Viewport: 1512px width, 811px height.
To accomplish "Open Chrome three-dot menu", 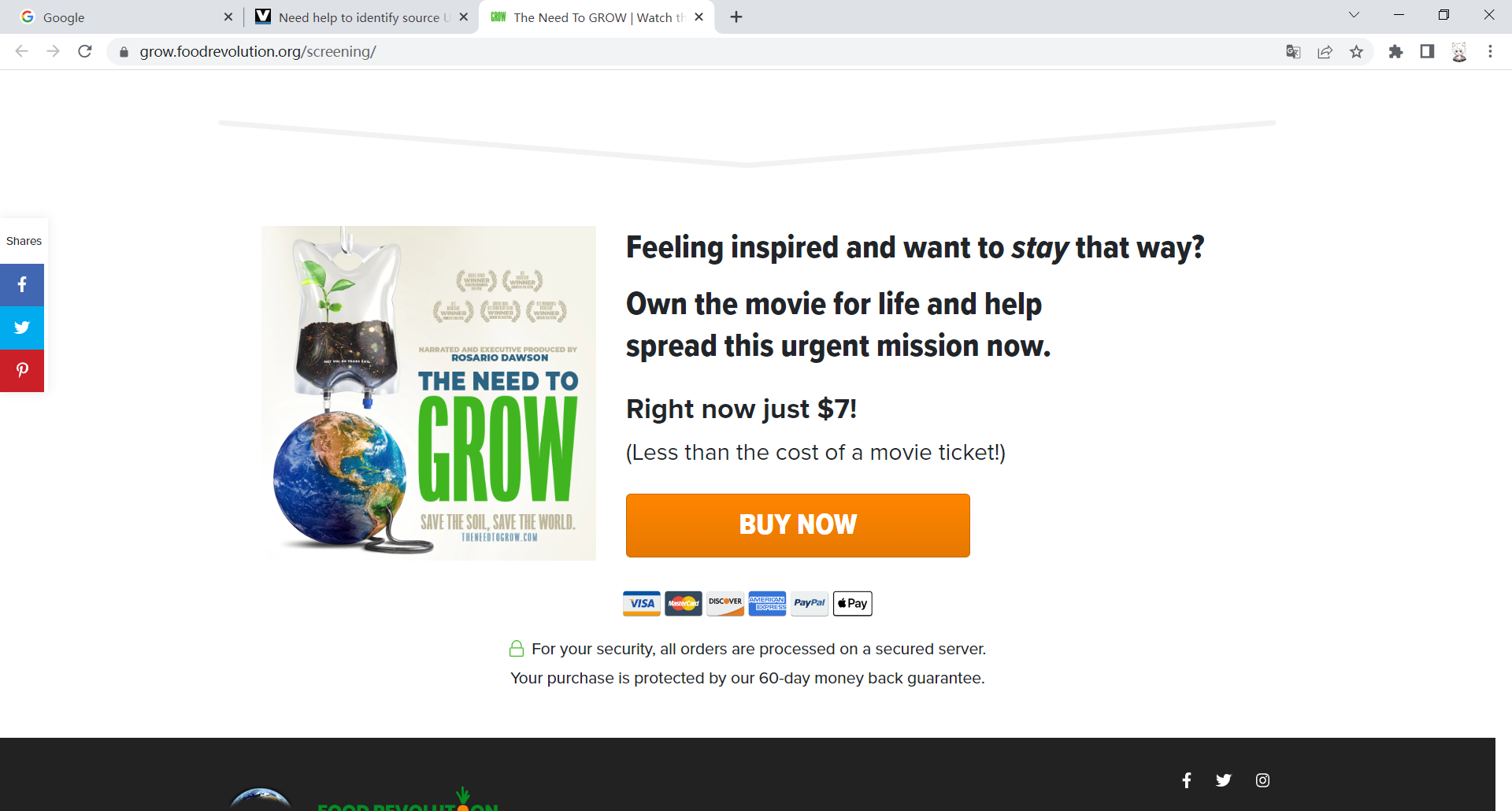I will (x=1490, y=52).
